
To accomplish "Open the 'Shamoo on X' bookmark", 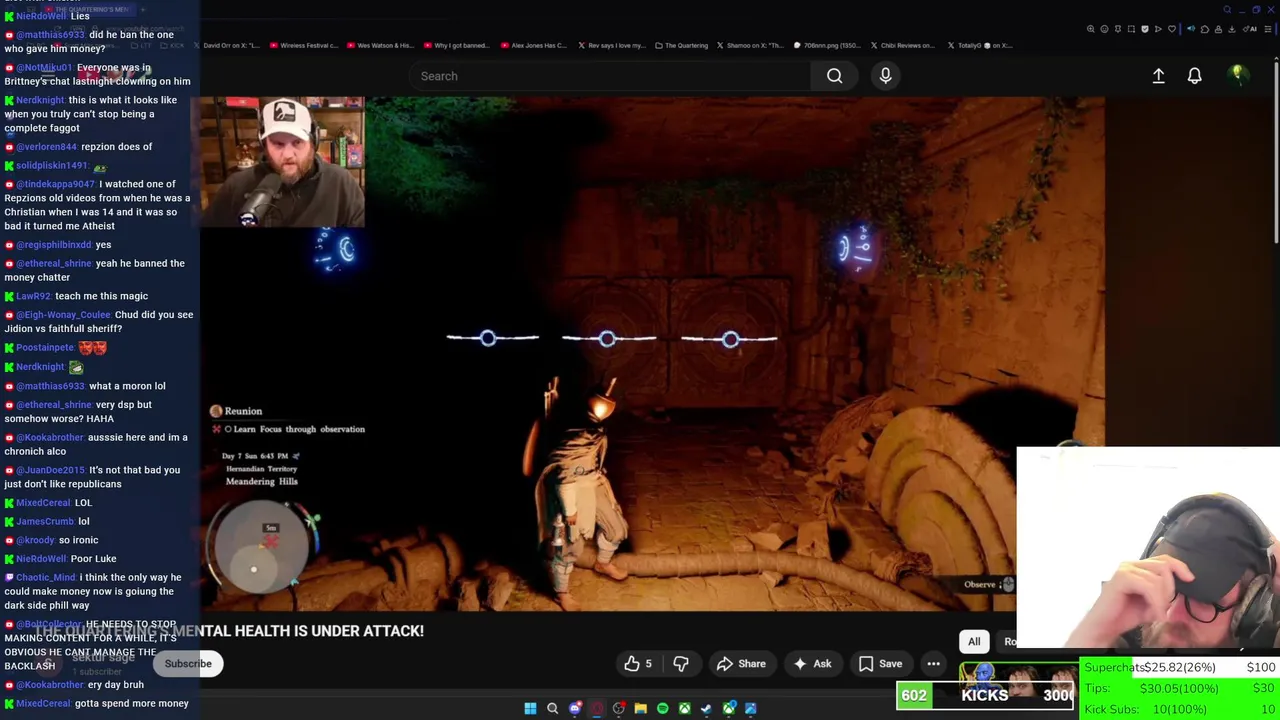I will pos(750,45).
